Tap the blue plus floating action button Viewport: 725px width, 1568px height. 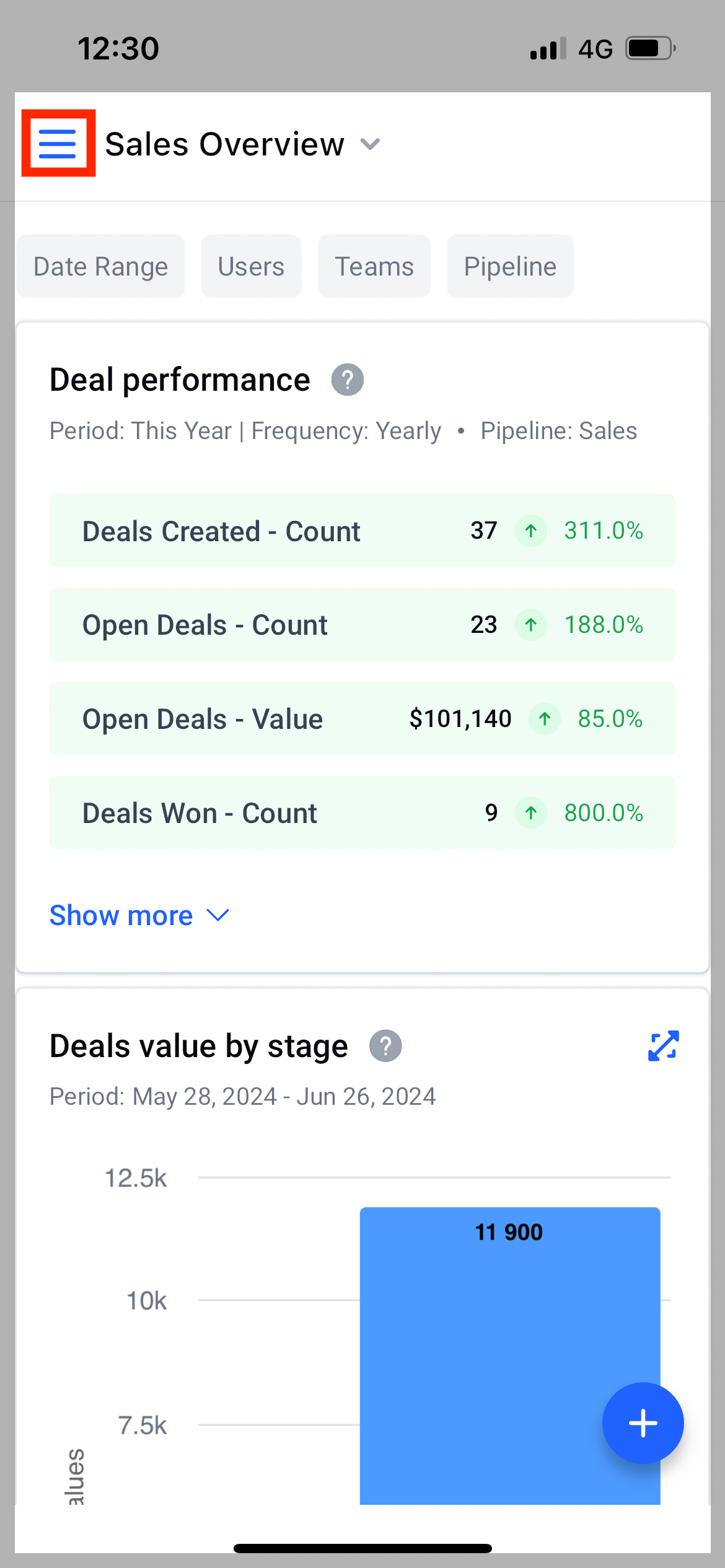coord(643,1422)
